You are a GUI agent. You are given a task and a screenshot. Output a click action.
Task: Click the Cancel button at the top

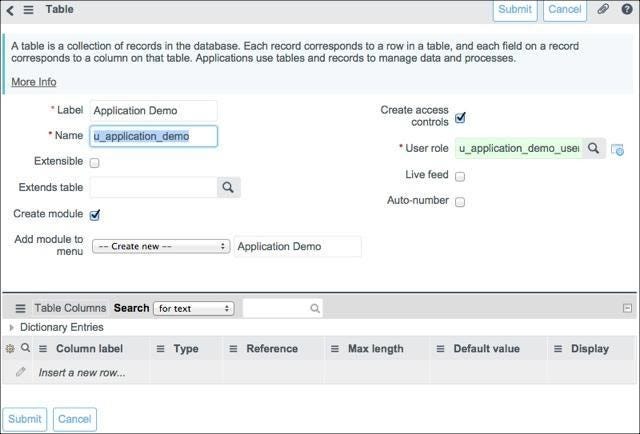point(564,10)
